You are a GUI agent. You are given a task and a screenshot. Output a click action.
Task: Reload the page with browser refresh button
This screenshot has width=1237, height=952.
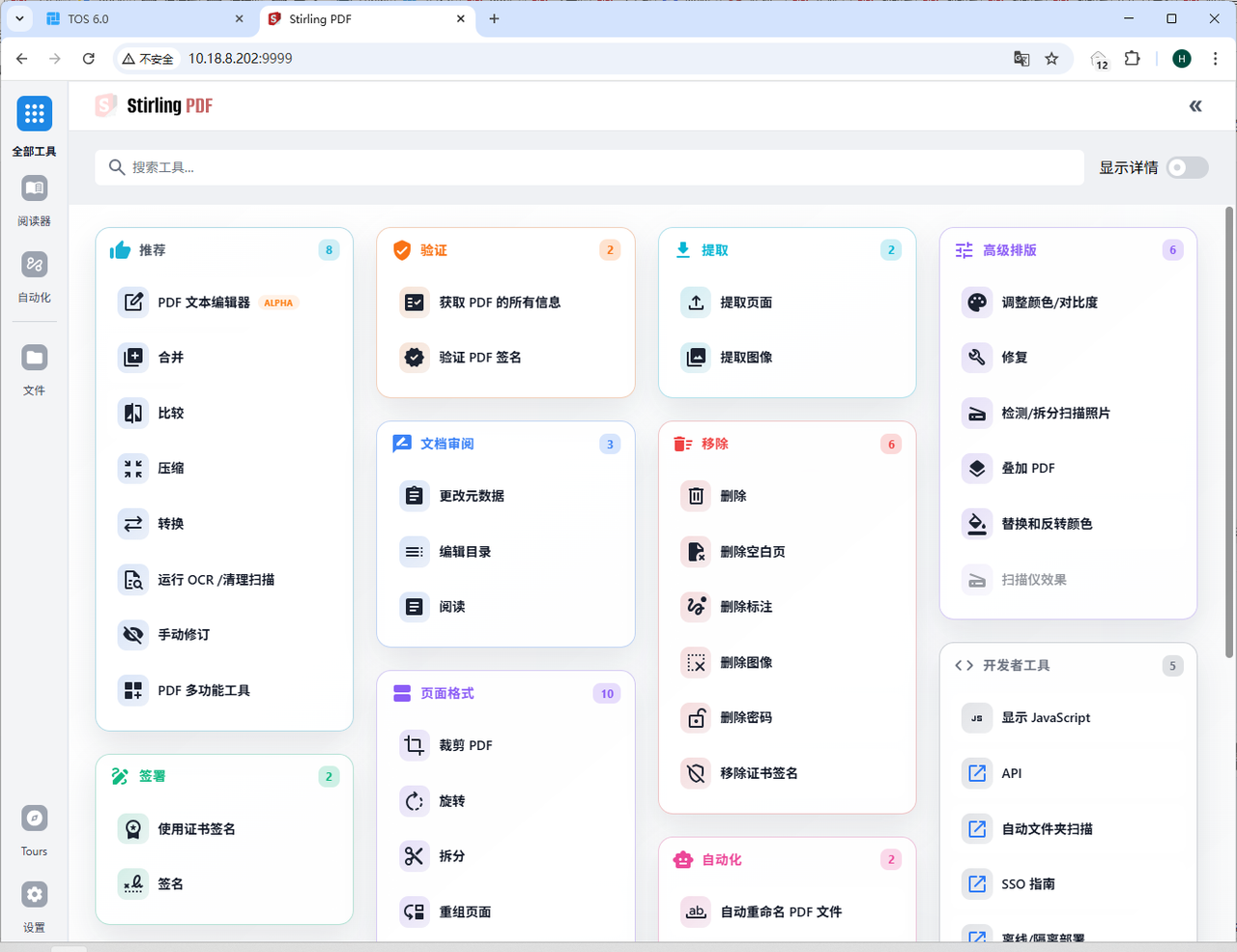click(88, 59)
